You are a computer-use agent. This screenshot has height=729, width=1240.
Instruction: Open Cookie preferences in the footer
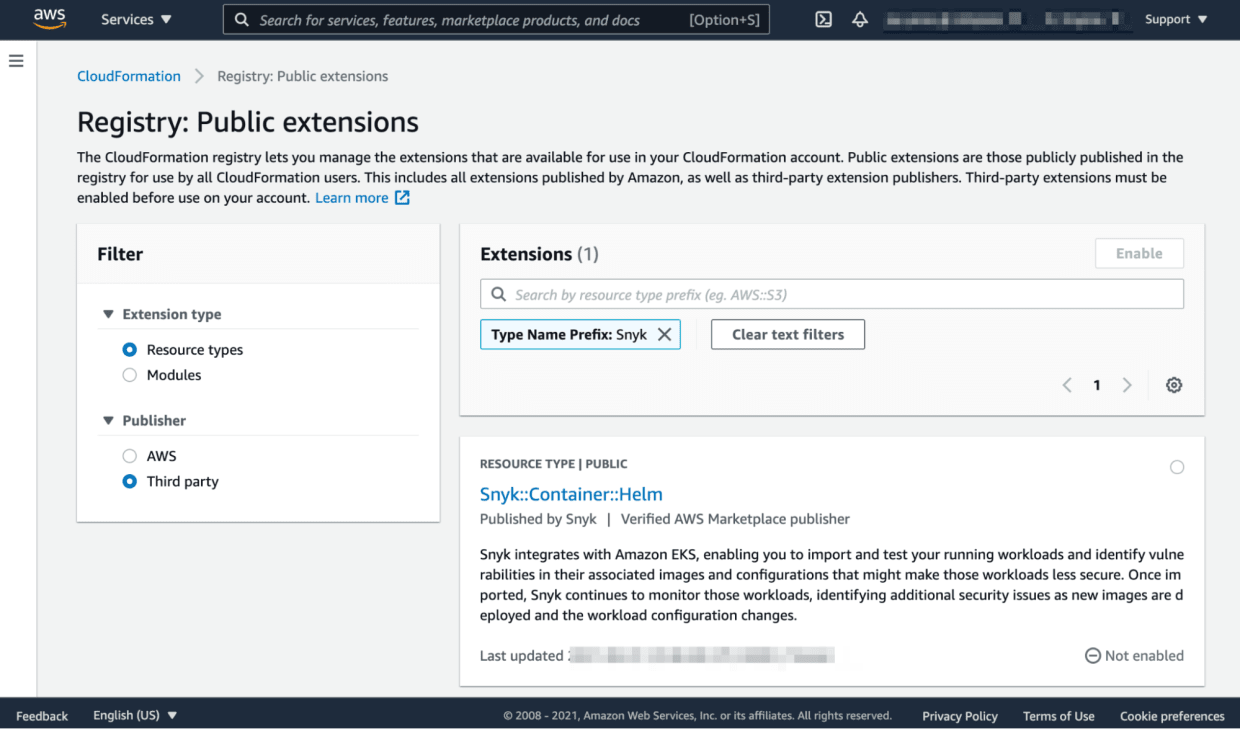[1172, 716]
